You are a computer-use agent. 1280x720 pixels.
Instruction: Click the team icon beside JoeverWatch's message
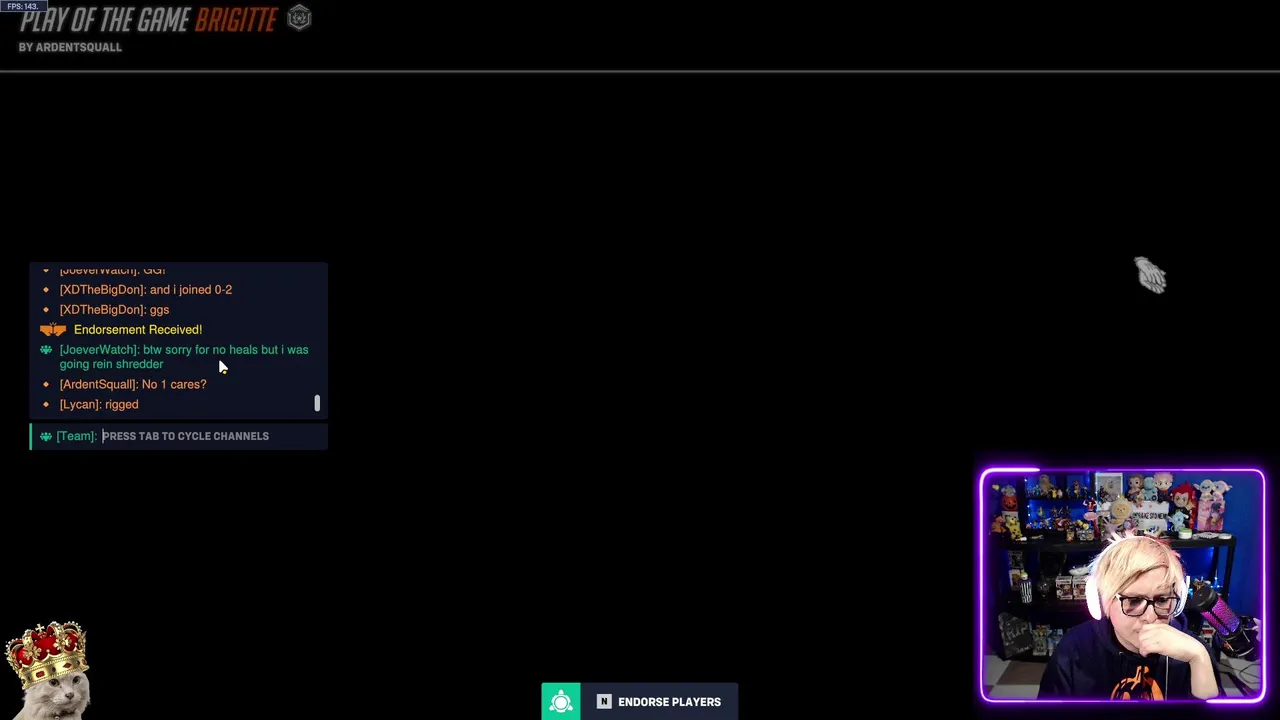[x=46, y=350]
